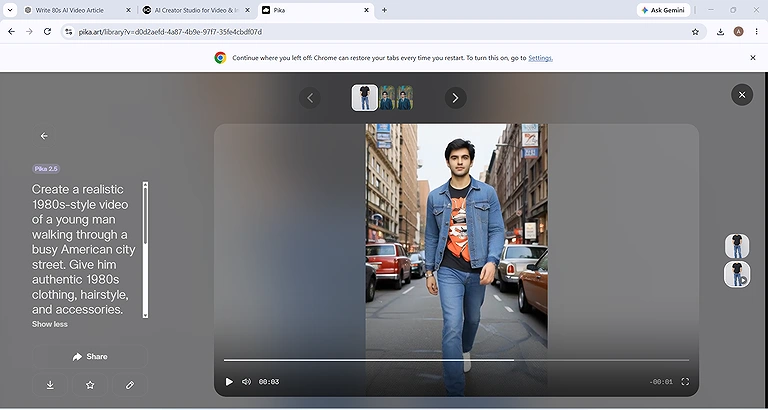Close the Write 80s AI Video Article tab
768x410 pixels.
[x=128, y=10]
